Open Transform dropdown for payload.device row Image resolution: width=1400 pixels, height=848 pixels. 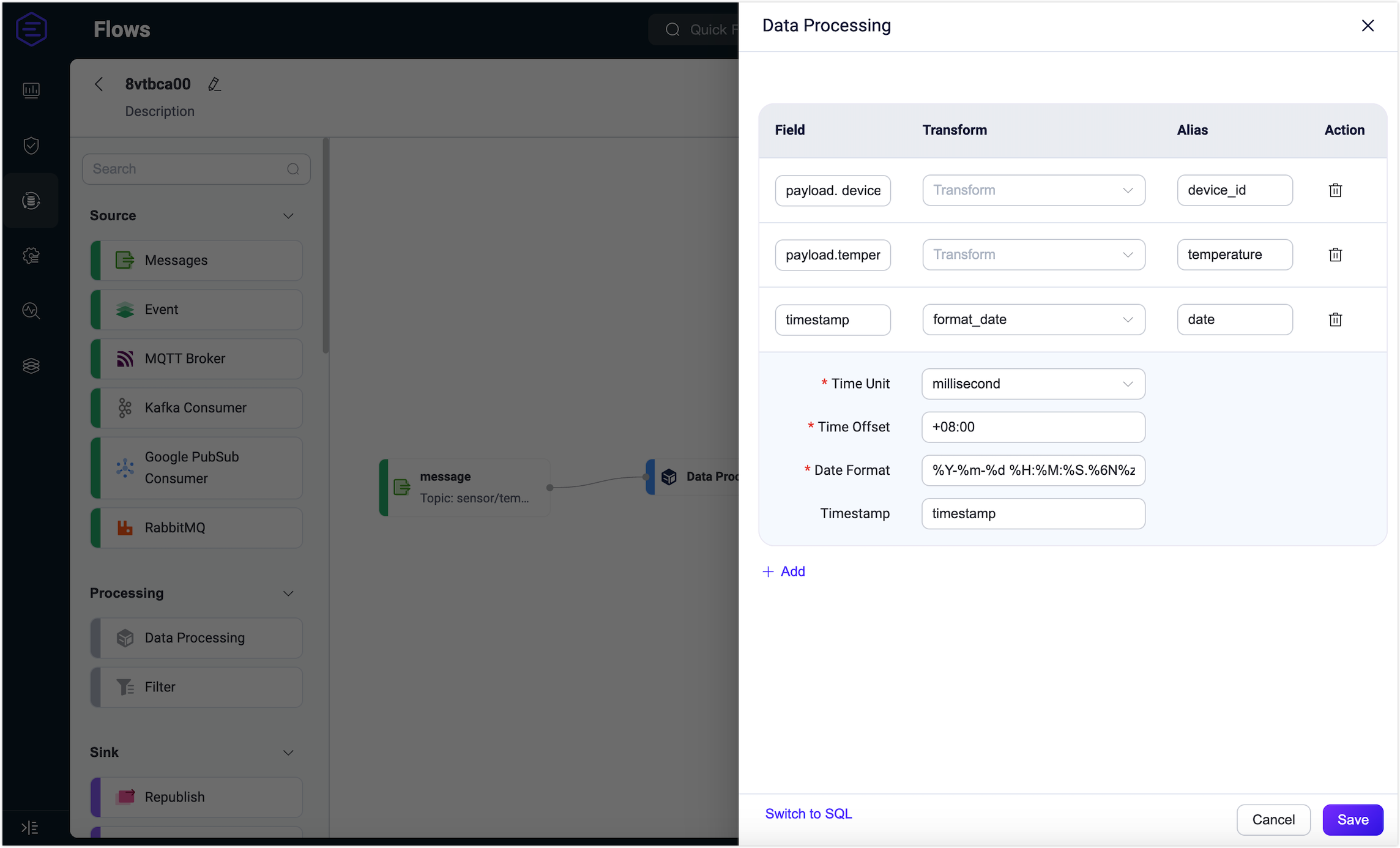[1033, 190]
